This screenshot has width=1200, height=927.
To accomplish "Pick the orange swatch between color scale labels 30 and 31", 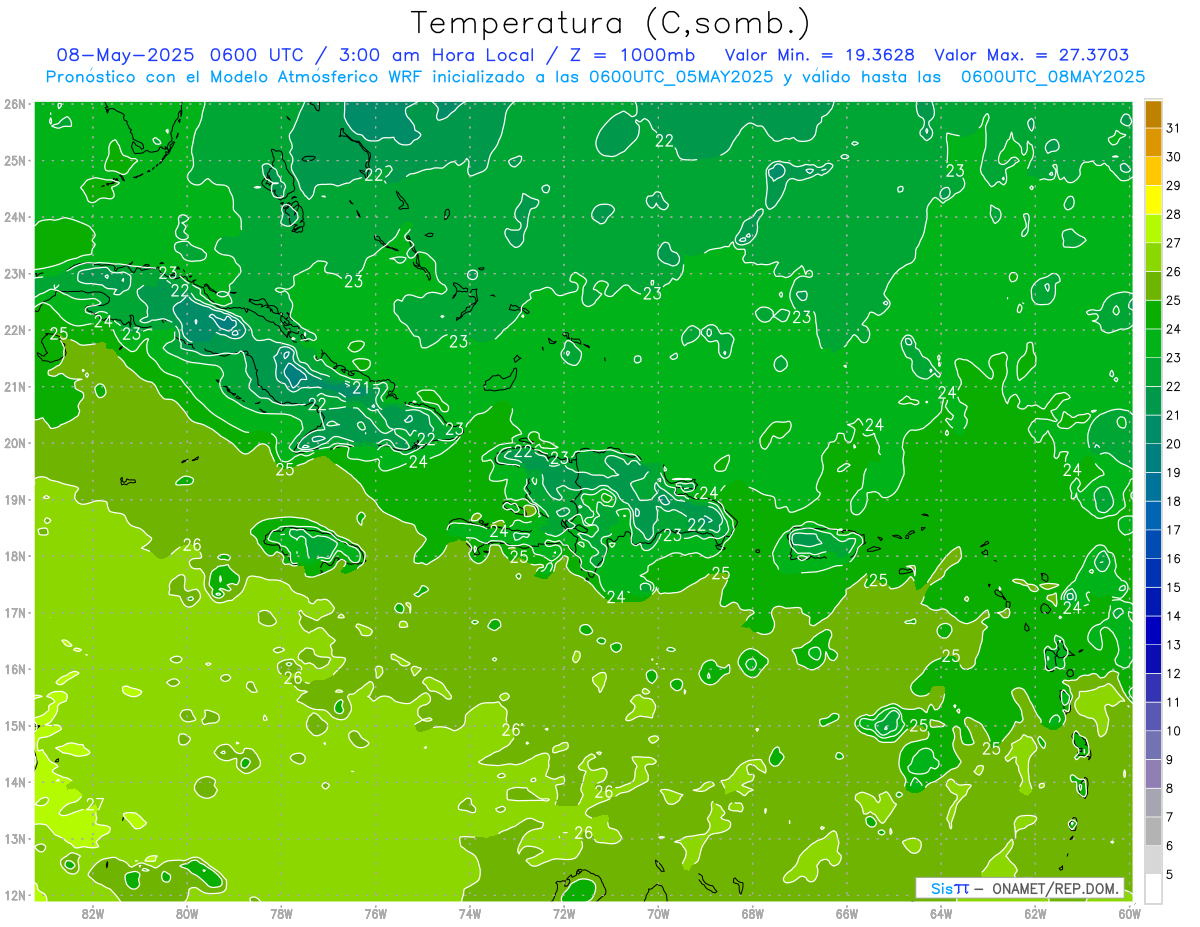I will tap(1153, 143).
